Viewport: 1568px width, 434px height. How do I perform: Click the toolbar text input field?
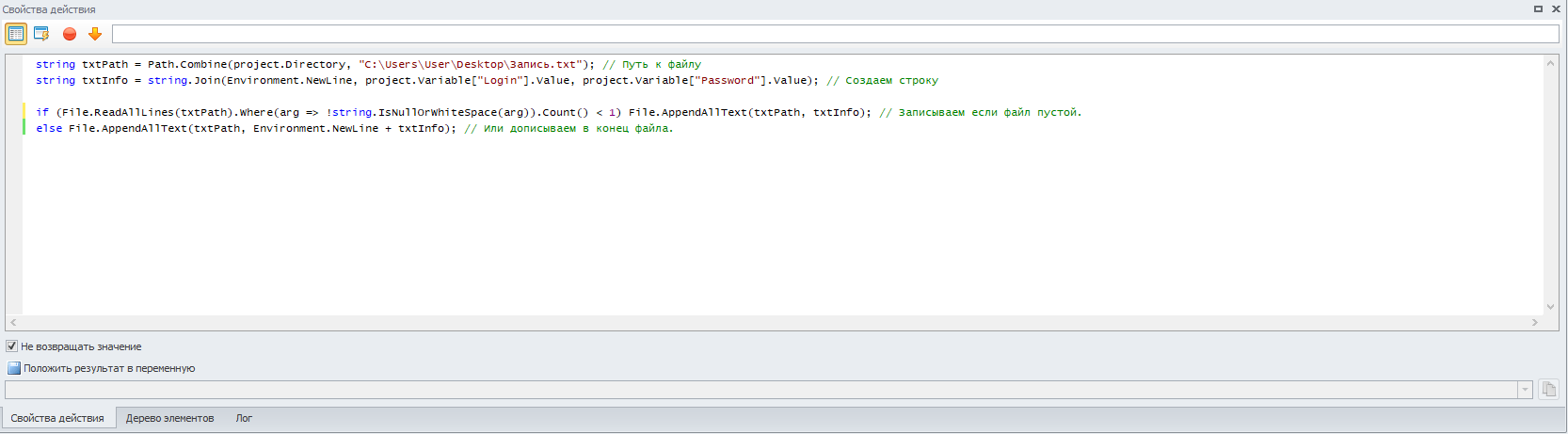[836, 34]
